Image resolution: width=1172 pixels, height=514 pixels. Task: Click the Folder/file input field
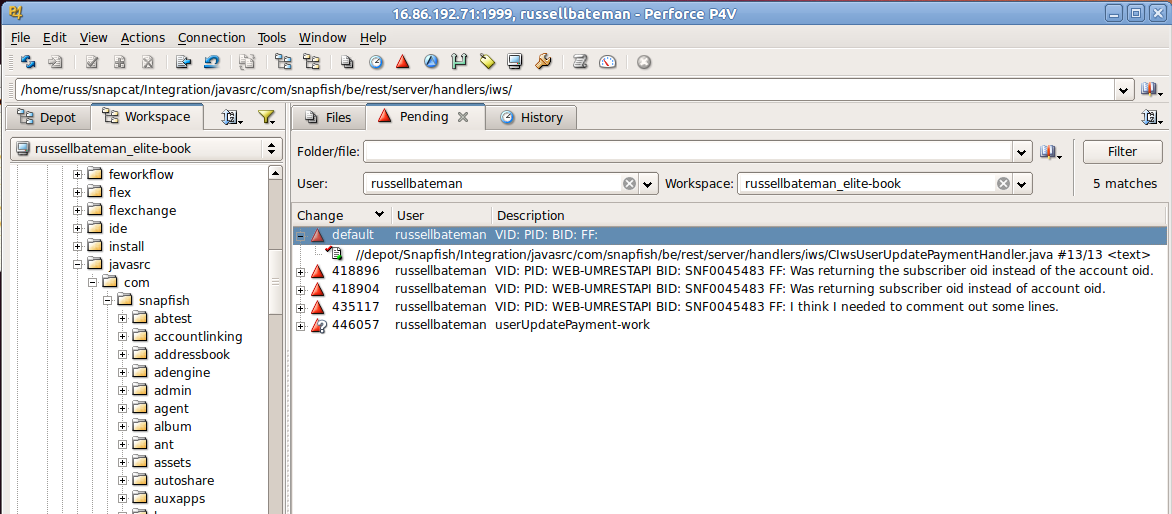click(688, 152)
